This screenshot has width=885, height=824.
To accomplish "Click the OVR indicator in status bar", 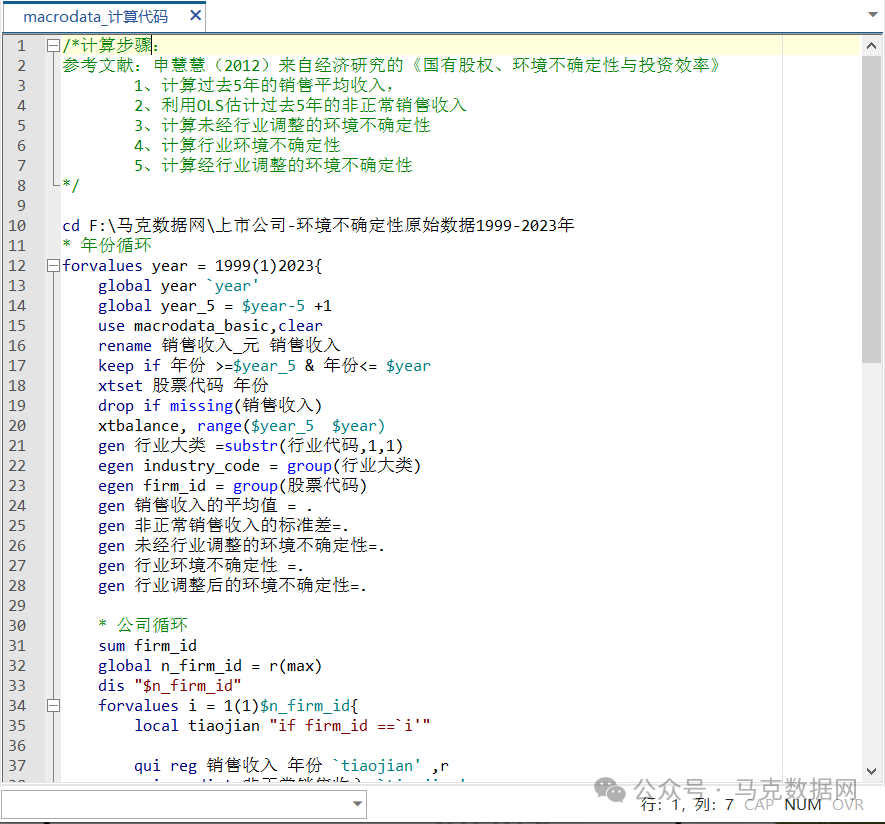I will click(848, 804).
